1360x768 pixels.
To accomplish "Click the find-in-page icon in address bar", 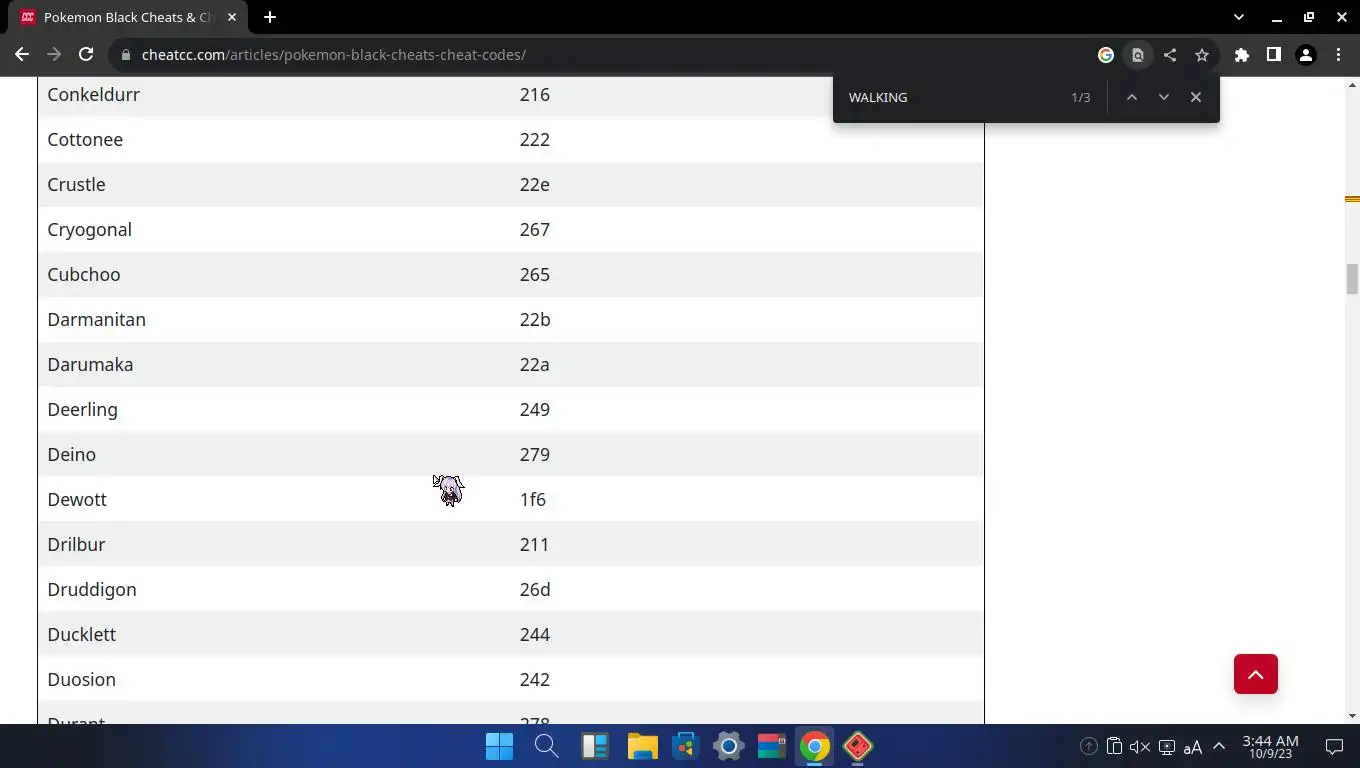I will pos(1138,55).
